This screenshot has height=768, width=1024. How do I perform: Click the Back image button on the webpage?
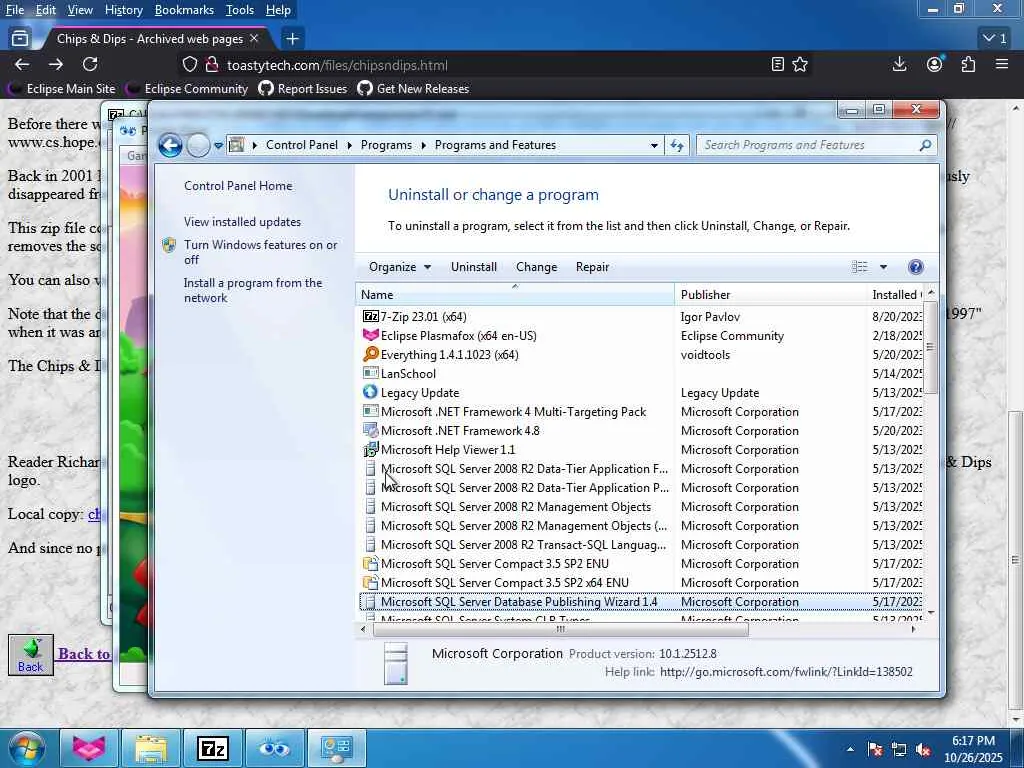pos(31,655)
